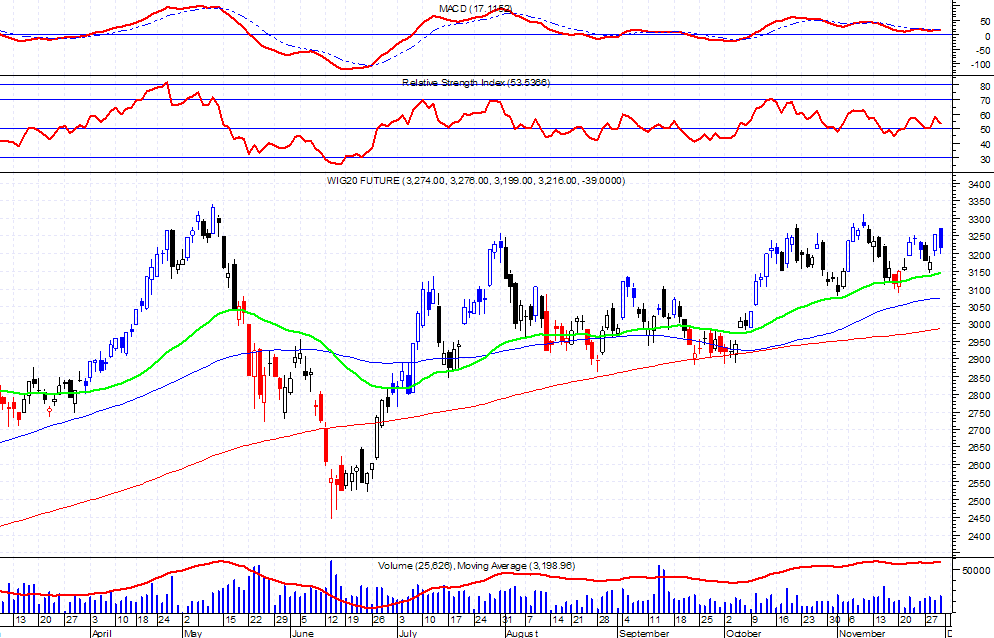This screenshot has height=638, width=994.
Task: Select the August month label on time axis
Action: coord(522,633)
